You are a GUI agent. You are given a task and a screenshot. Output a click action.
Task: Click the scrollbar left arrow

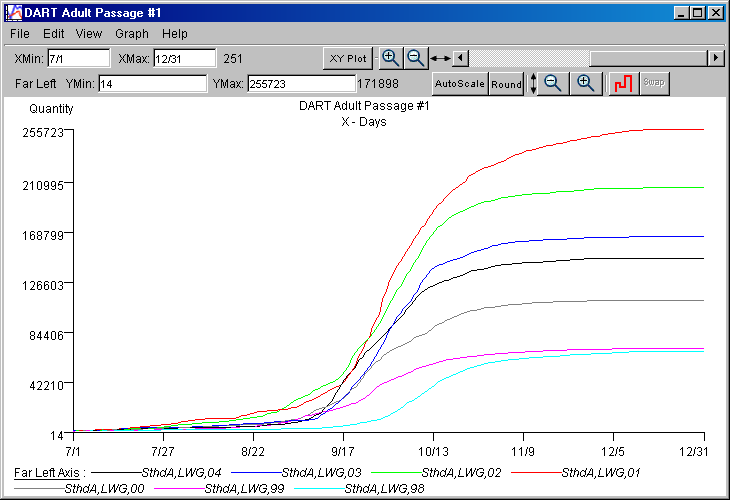click(x=460, y=58)
